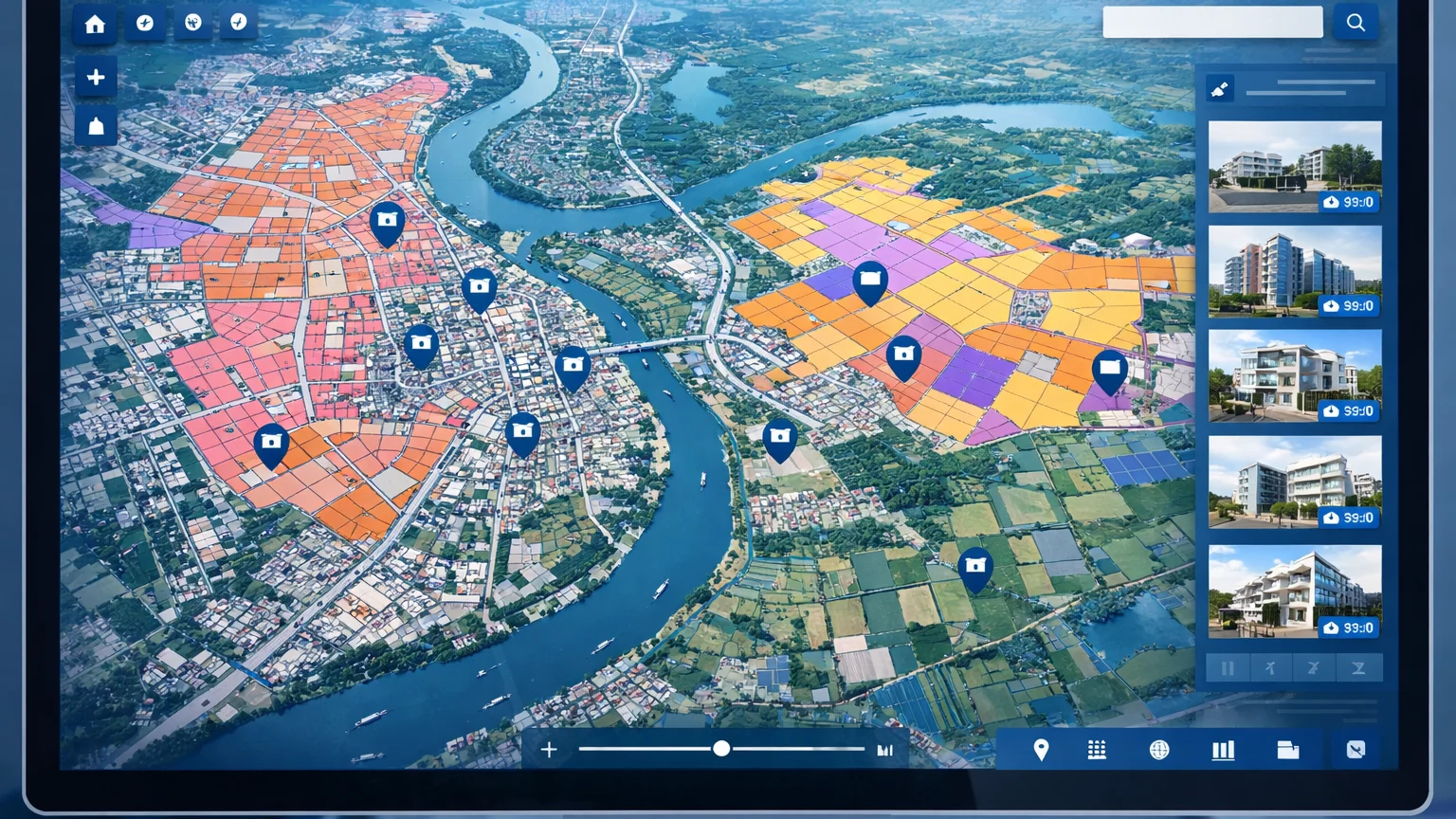Open the terraced white and blue-glass building listing
Screen dimensions: 1456x819
pos(1295,591)
